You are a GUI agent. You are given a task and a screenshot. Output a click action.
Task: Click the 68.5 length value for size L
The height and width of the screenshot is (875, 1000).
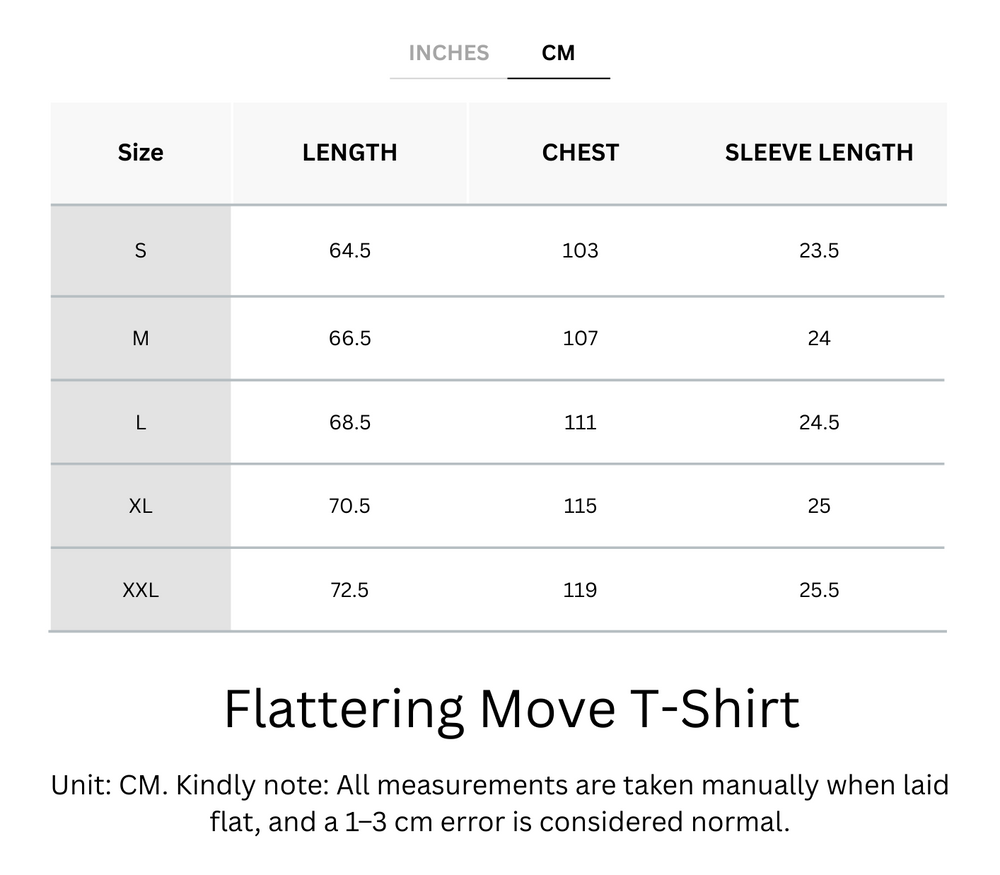coord(350,422)
